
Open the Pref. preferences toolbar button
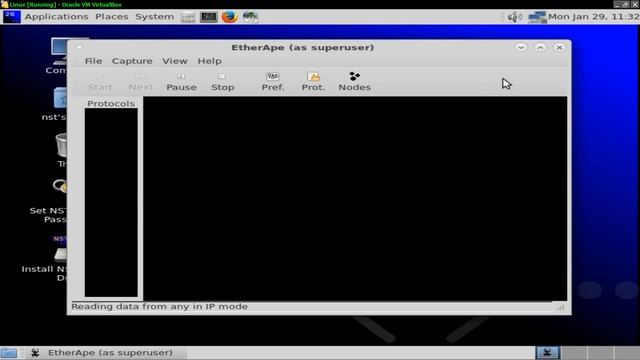click(273, 82)
